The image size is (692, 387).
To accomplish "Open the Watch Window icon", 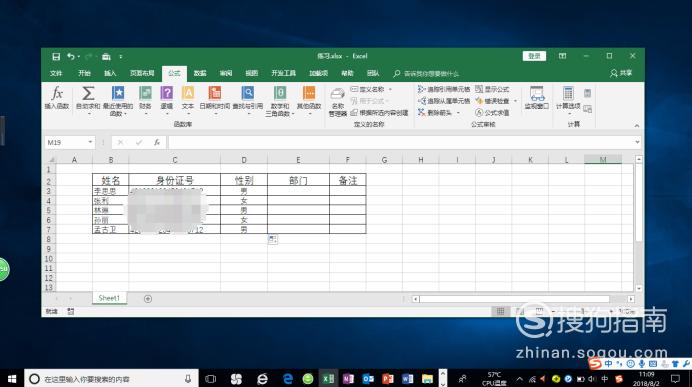I will (x=536, y=98).
